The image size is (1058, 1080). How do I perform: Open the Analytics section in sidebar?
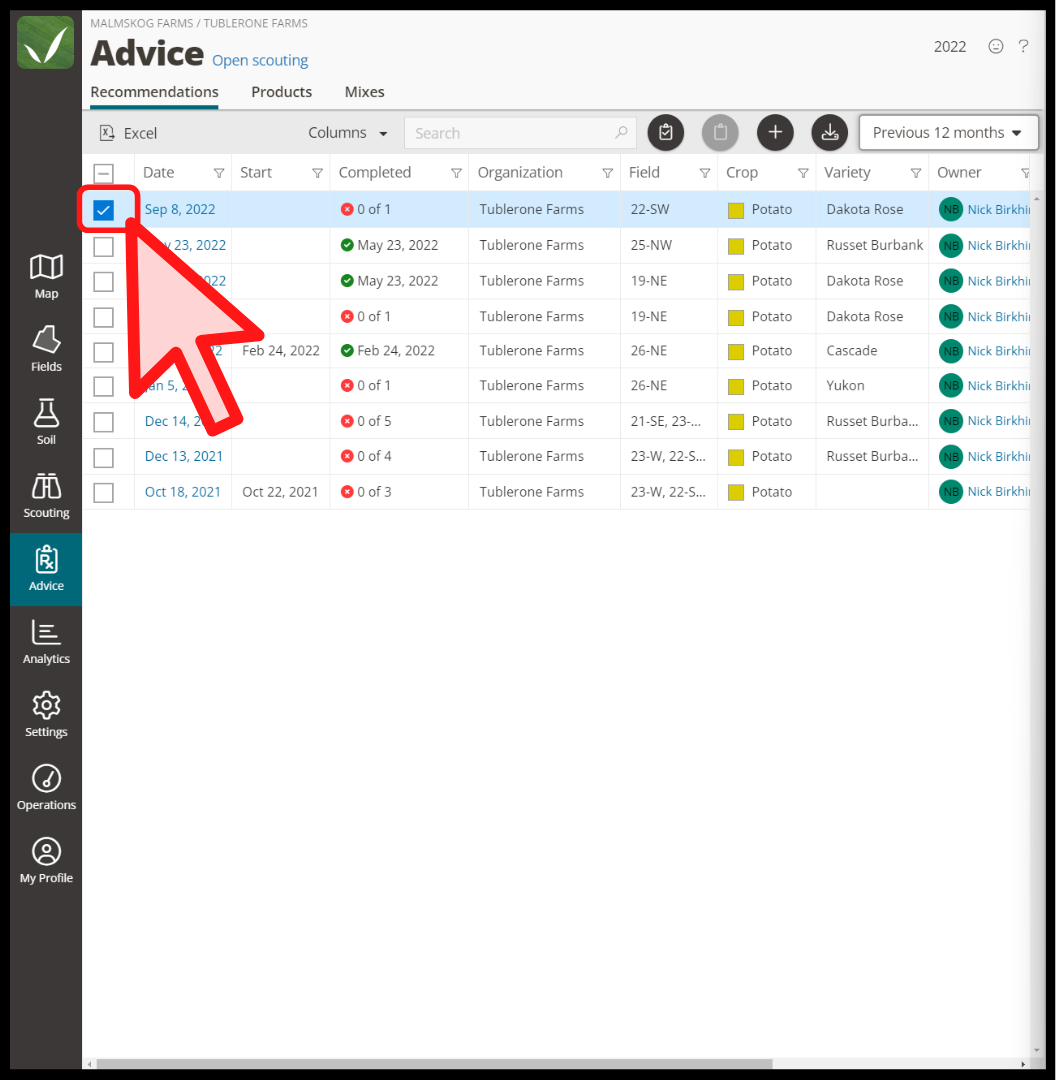point(46,642)
